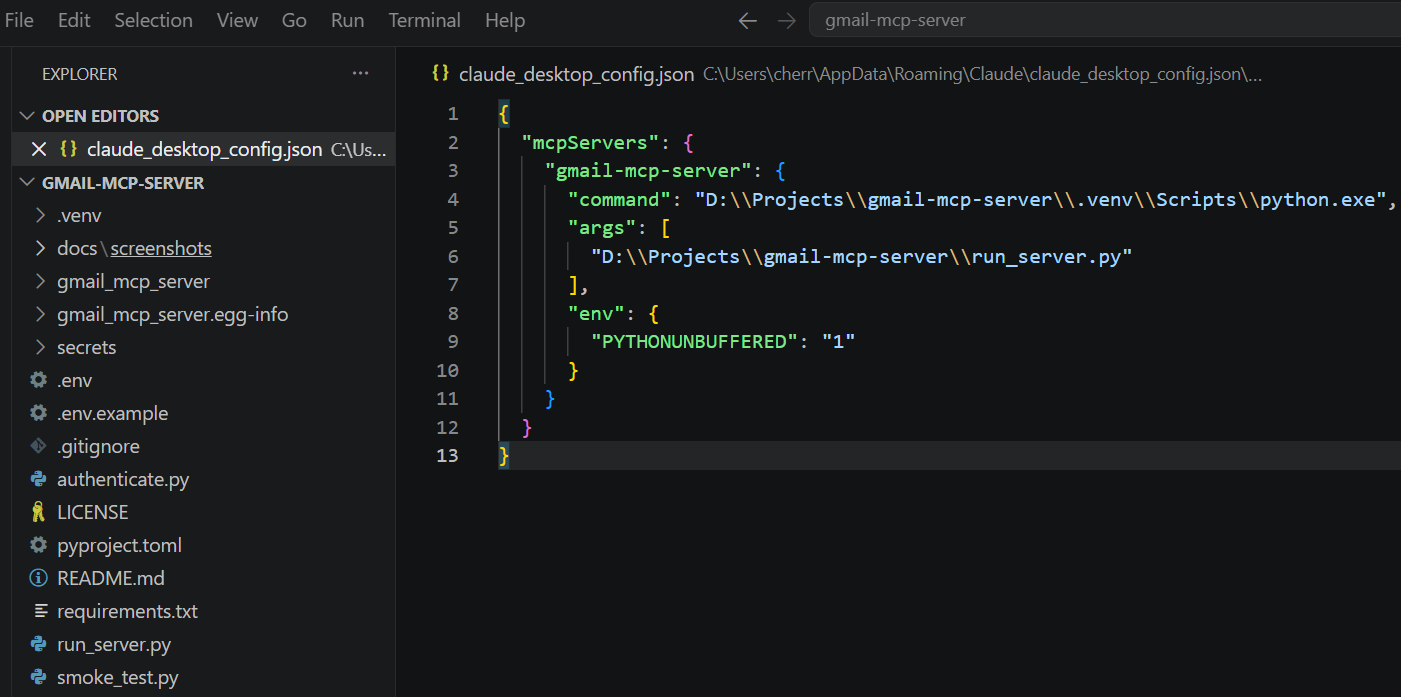The image size is (1401, 697).
Task: Click the gear icon beside .env
Action: pyautogui.click(x=39, y=380)
